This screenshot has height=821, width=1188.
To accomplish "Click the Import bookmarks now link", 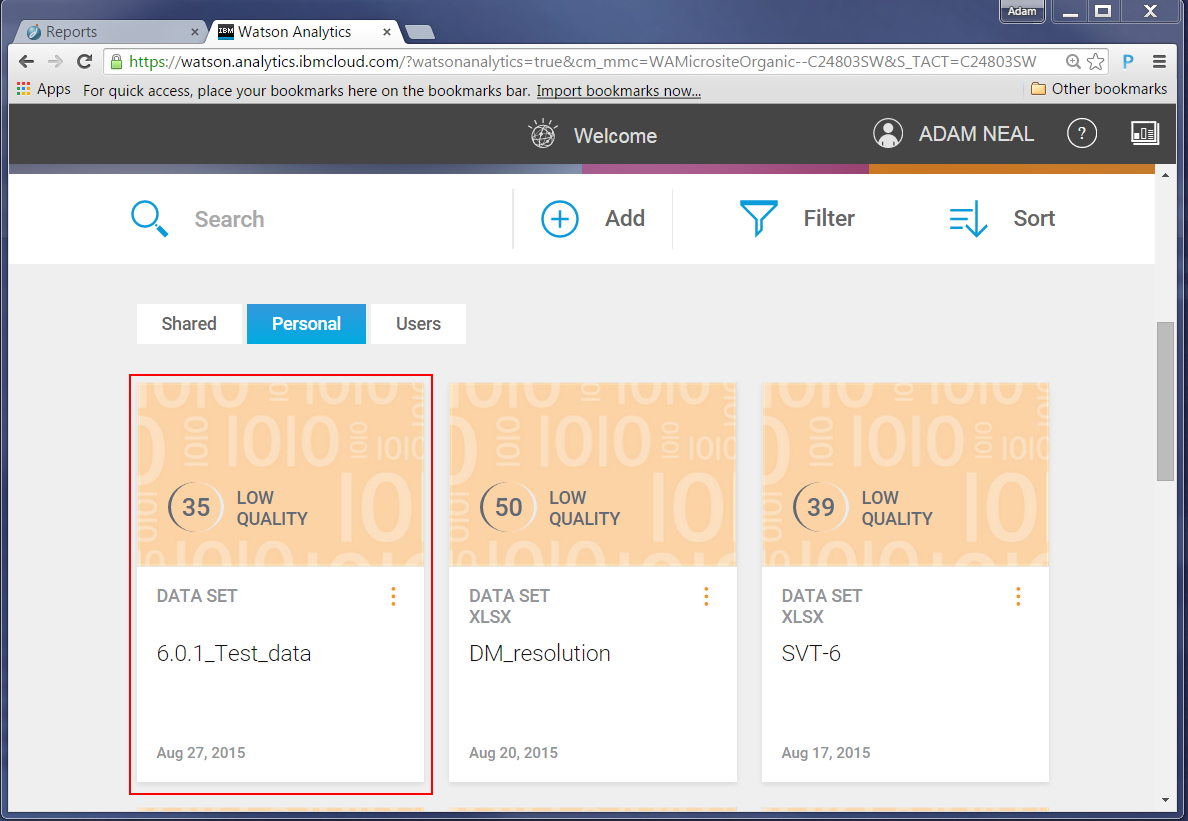I will coord(618,91).
